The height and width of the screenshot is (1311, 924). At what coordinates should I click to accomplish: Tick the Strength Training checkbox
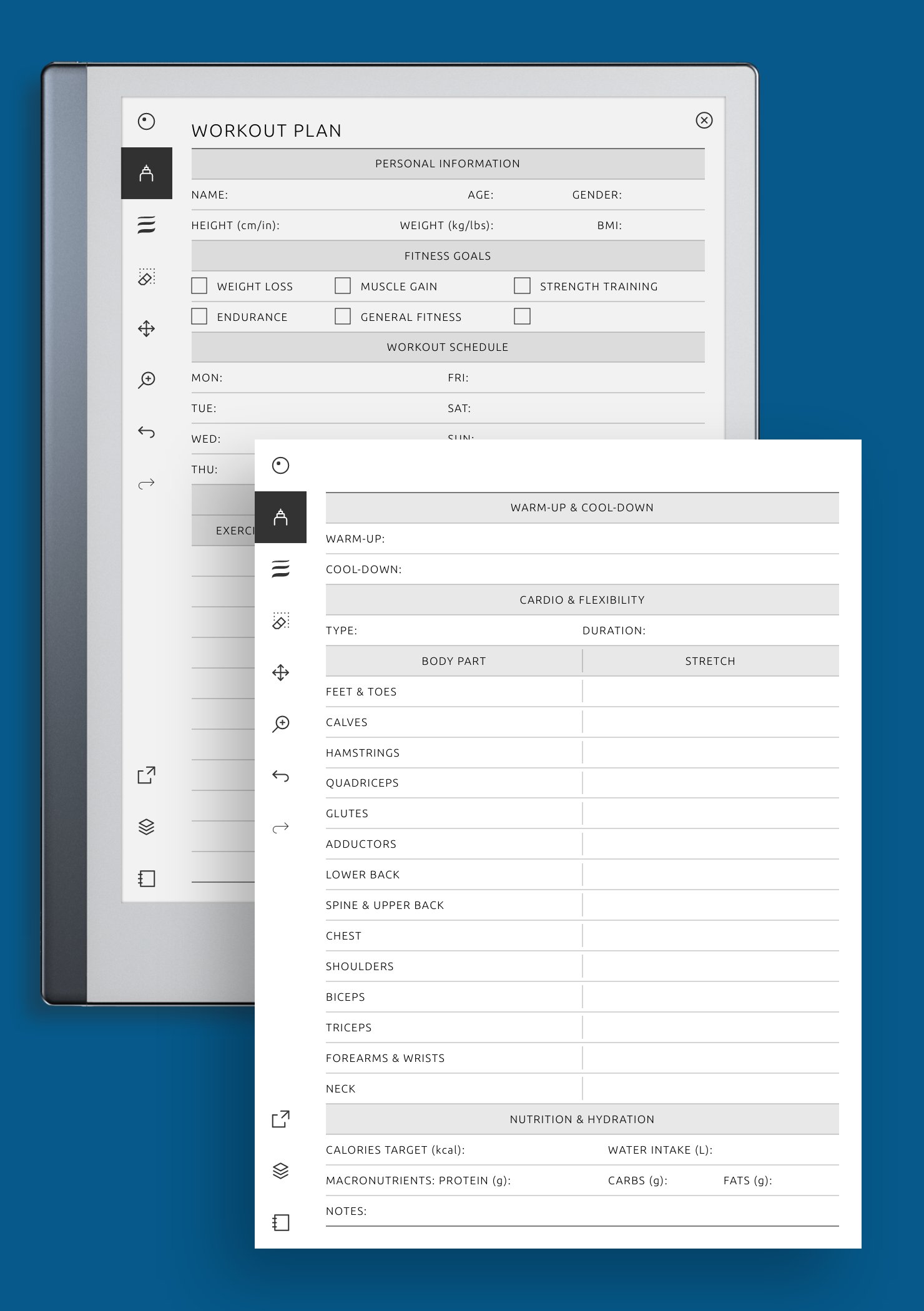point(522,286)
